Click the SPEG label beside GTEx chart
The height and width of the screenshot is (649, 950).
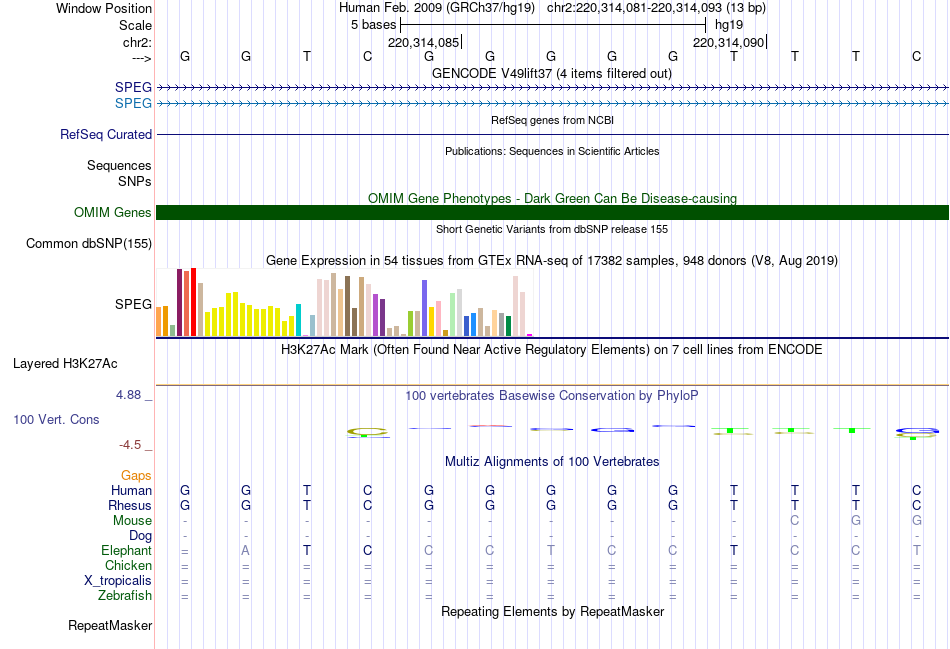click(x=133, y=304)
